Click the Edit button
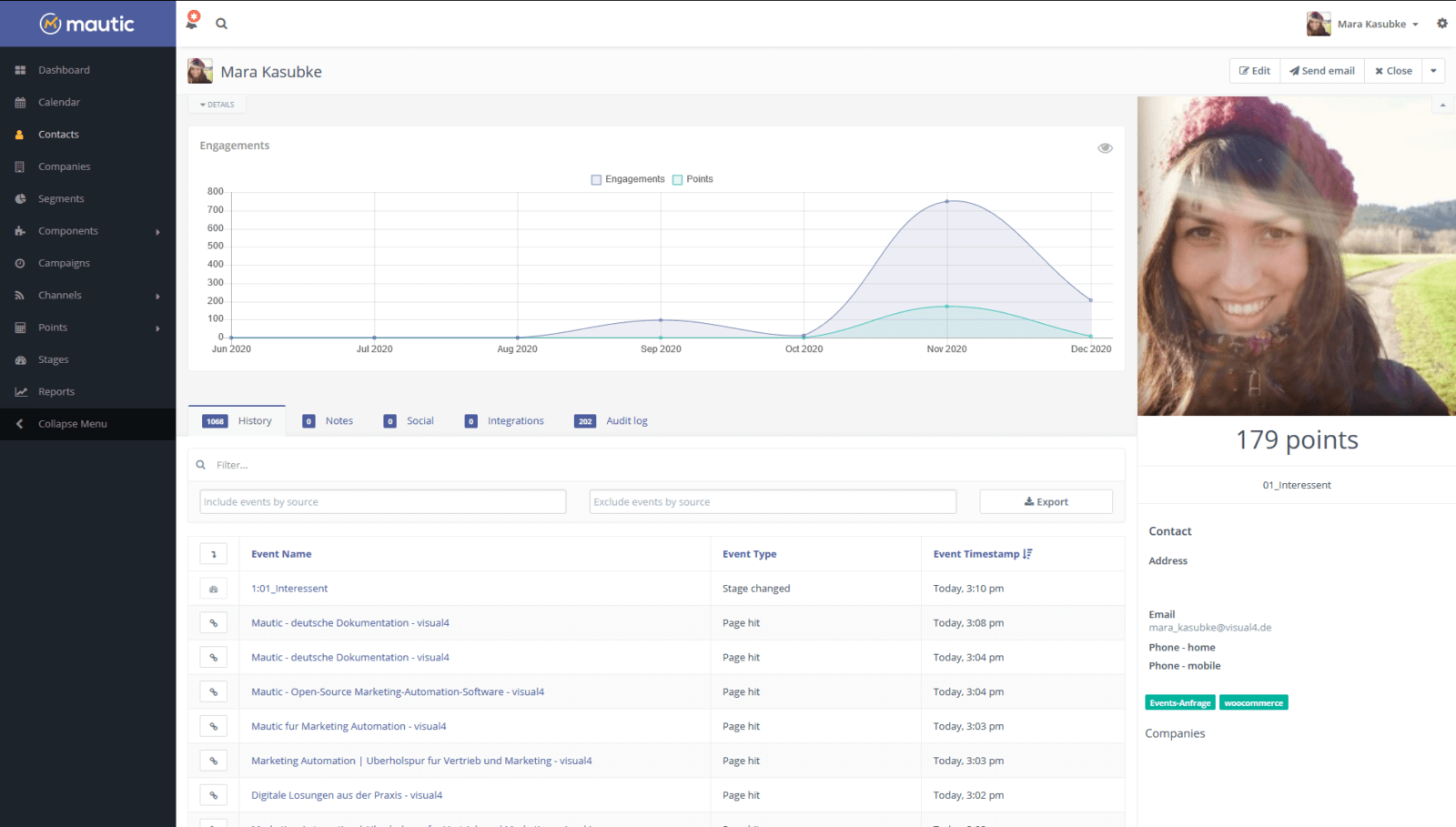Screen dimensions: 1456x827 [x=1255, y=71]
